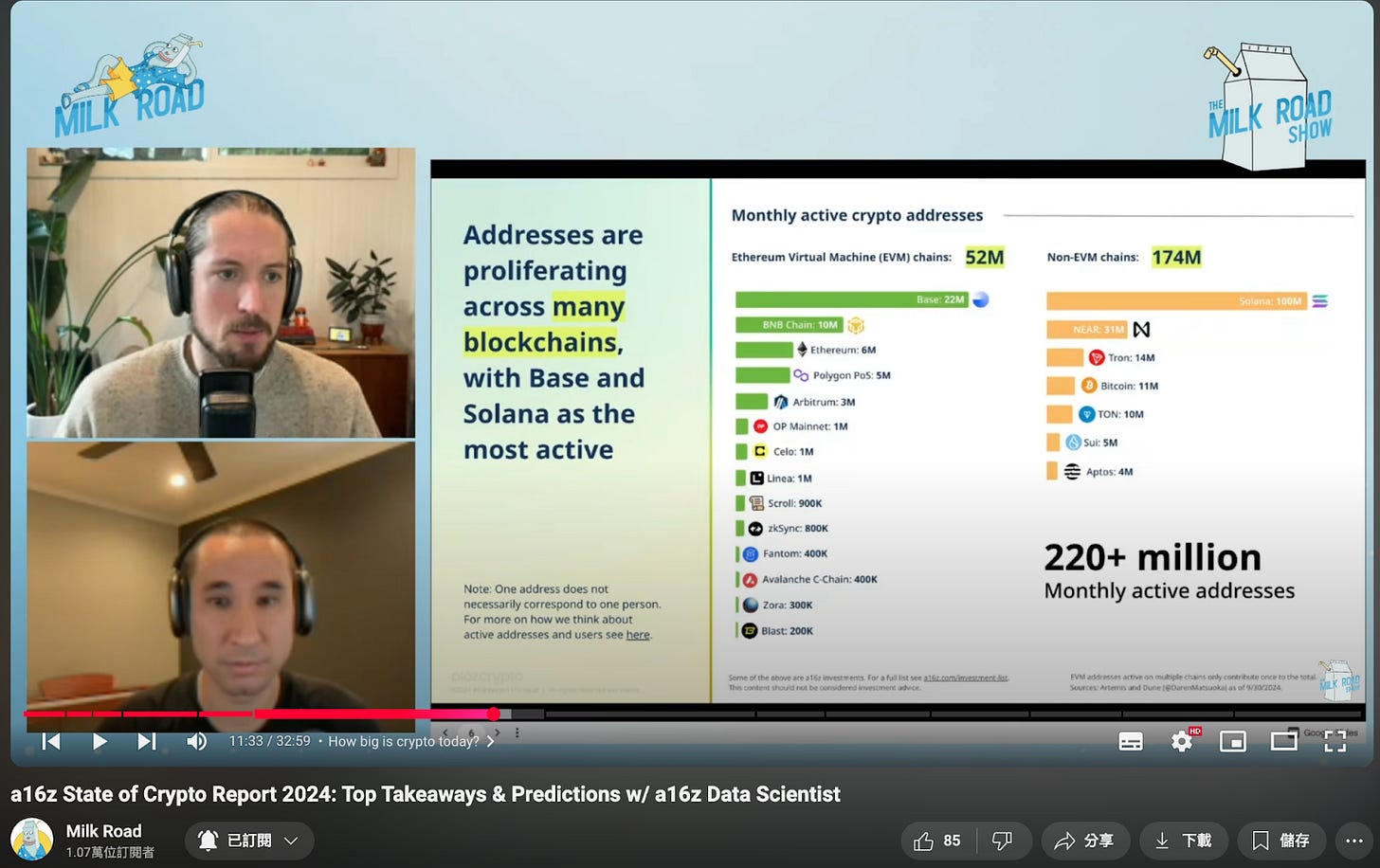
Task: Click the zkSync icon
Action: [755, 529]
